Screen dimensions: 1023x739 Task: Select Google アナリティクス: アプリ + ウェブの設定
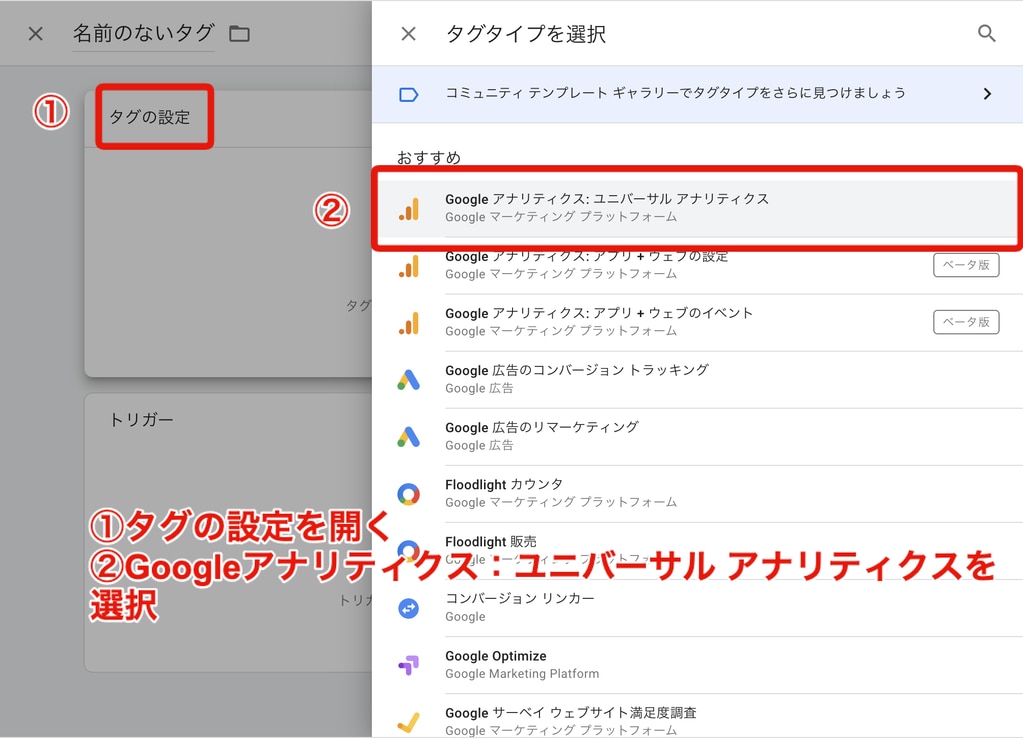[x=586, y=265]
